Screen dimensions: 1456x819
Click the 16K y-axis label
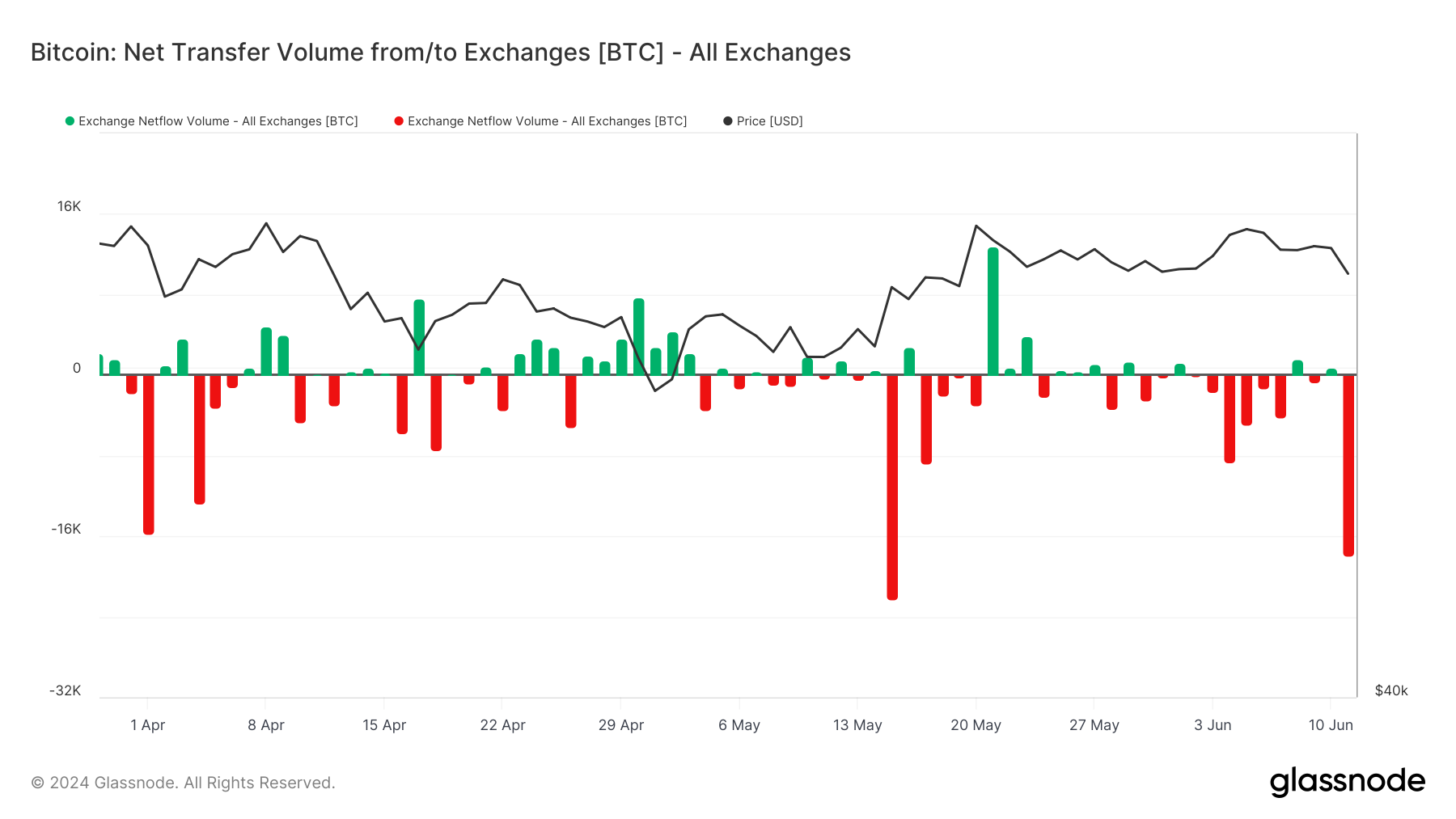(x=69, y=207)
